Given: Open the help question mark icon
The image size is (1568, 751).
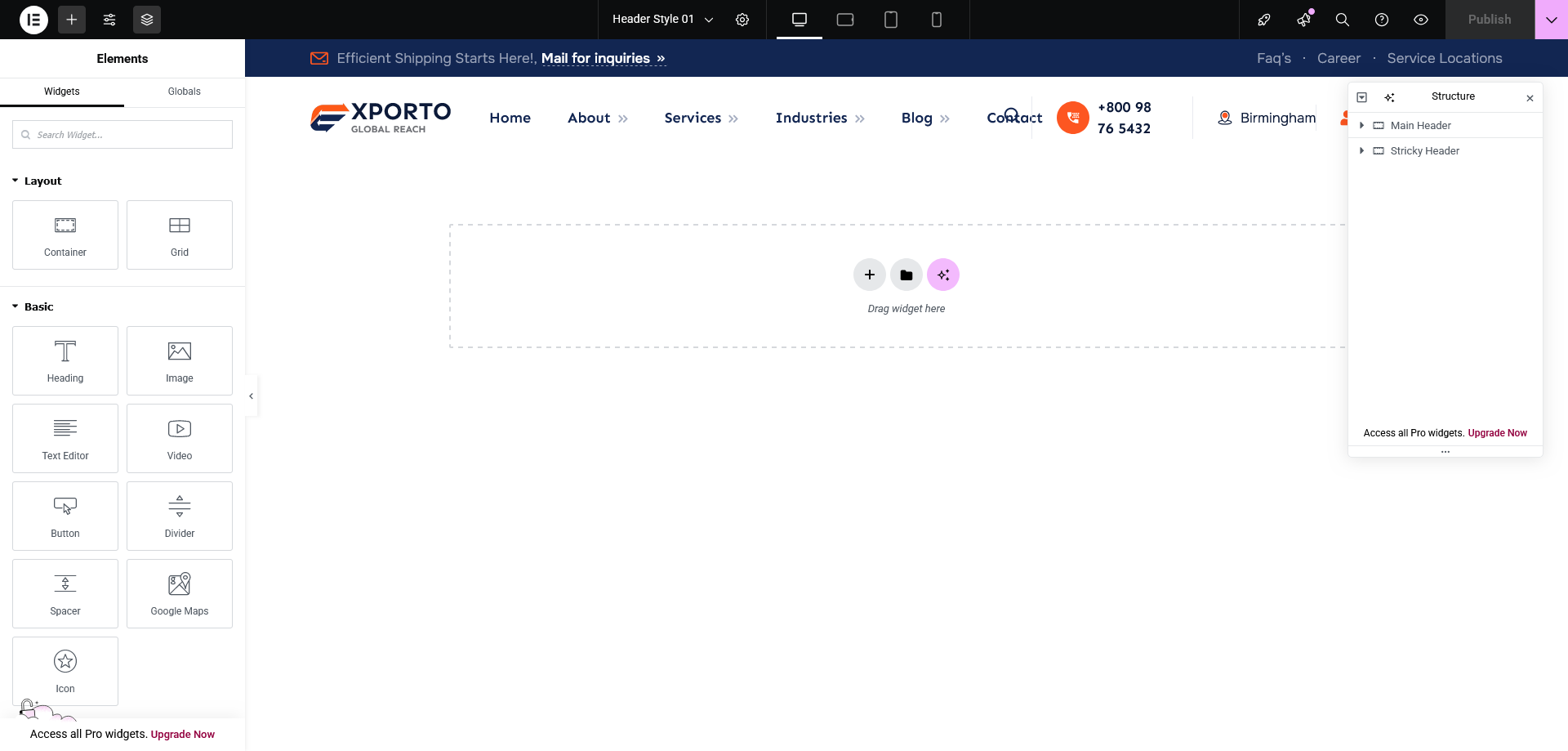Looking at the screenshot, I should point(1381,20).
